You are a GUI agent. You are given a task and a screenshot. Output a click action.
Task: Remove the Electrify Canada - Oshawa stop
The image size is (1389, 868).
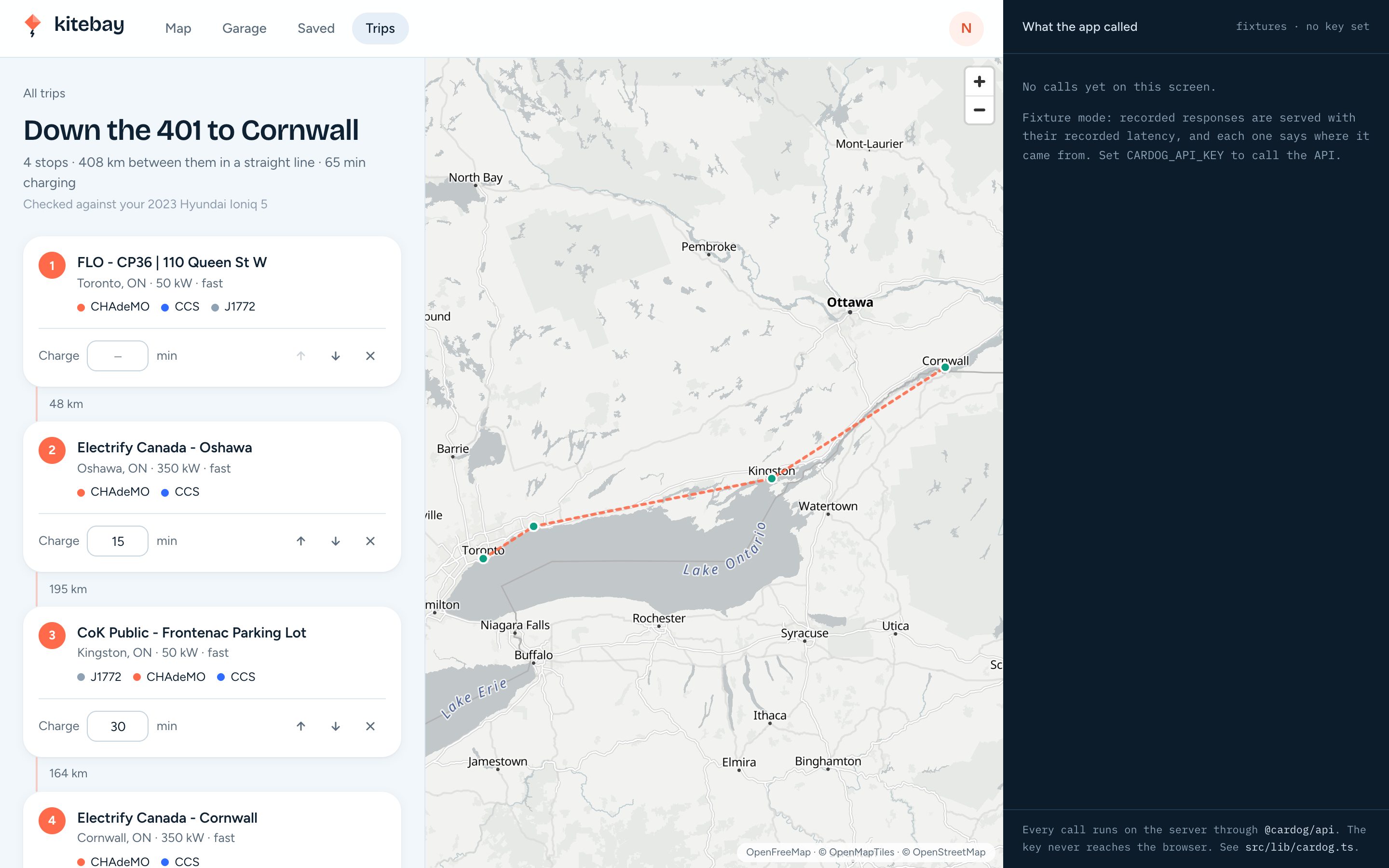pos(370,541)
